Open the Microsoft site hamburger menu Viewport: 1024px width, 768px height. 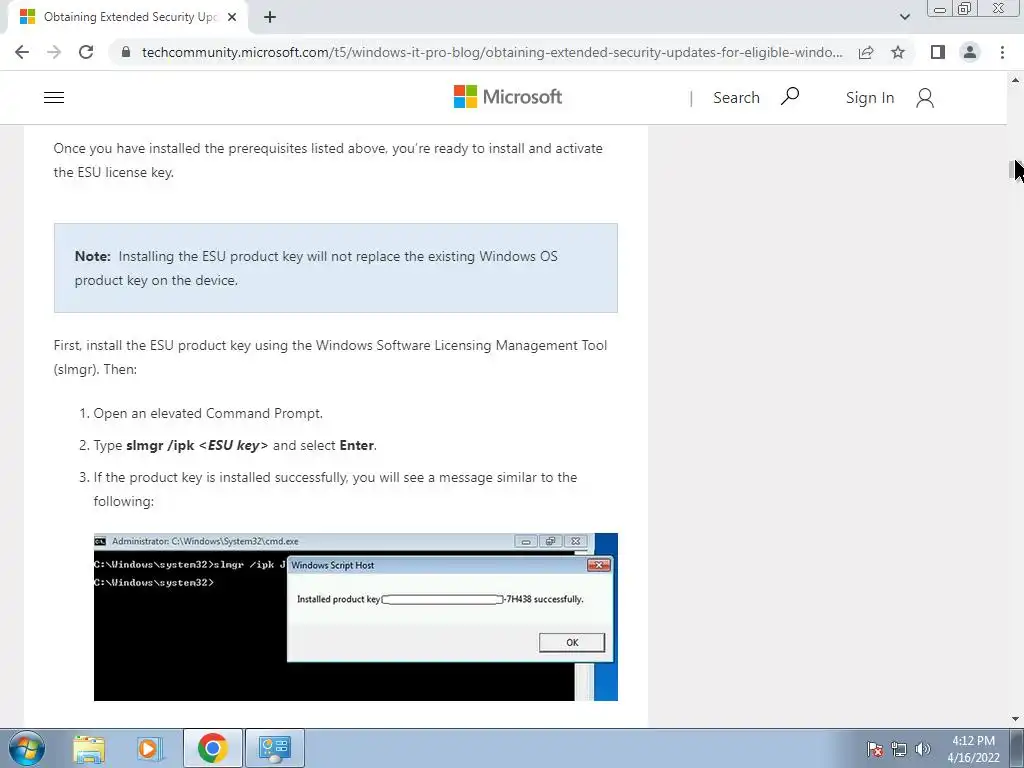coord(54,97)
